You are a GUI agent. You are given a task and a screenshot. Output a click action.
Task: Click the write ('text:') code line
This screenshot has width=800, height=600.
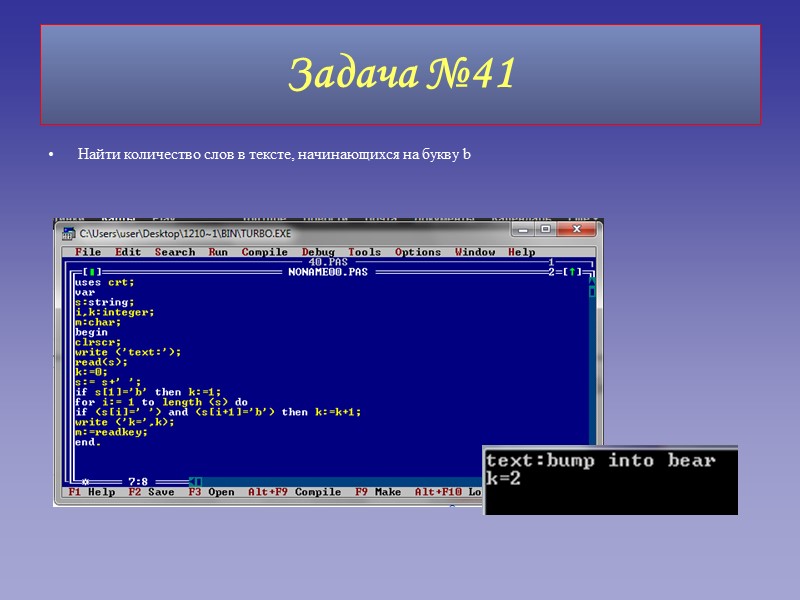pos(128,352)
